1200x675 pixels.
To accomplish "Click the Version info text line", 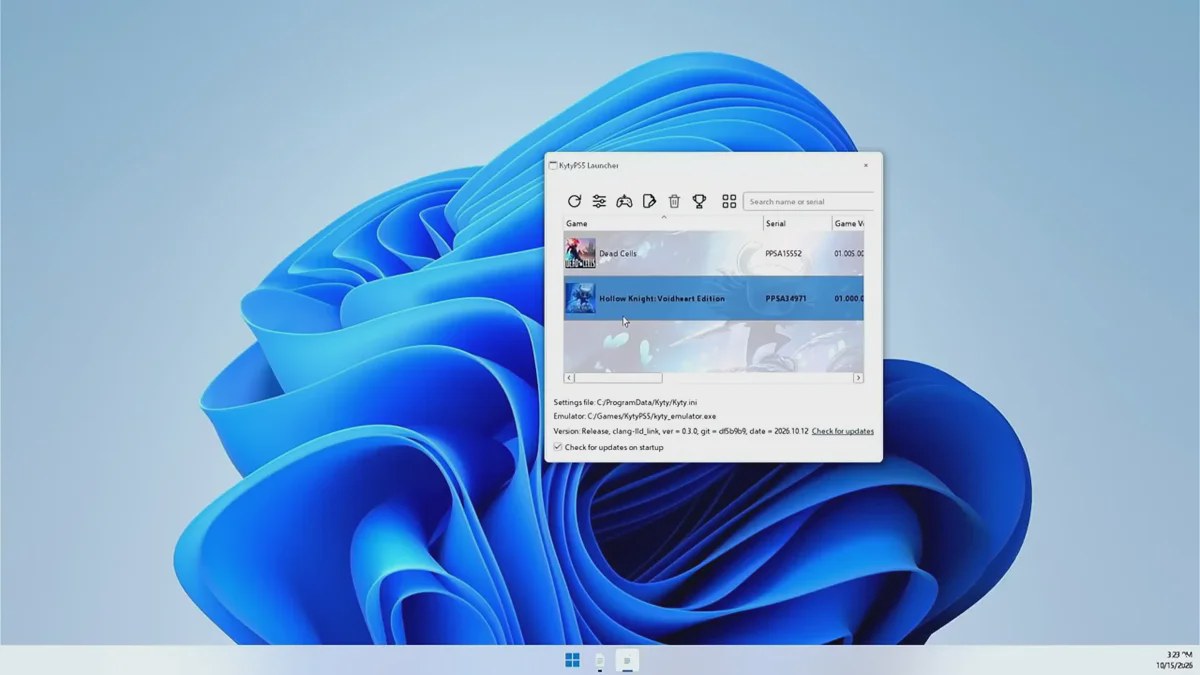I will tap(680, 431).
